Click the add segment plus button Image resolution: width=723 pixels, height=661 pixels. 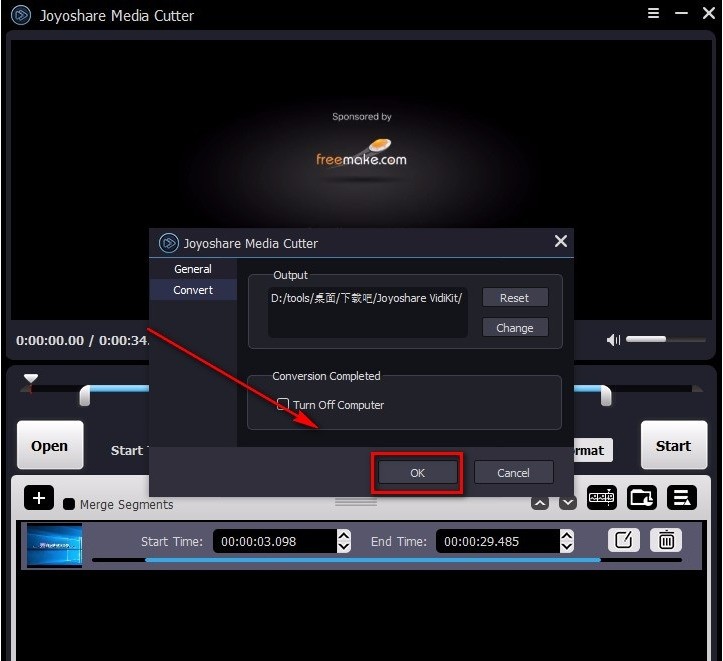[x=39, y=497]
